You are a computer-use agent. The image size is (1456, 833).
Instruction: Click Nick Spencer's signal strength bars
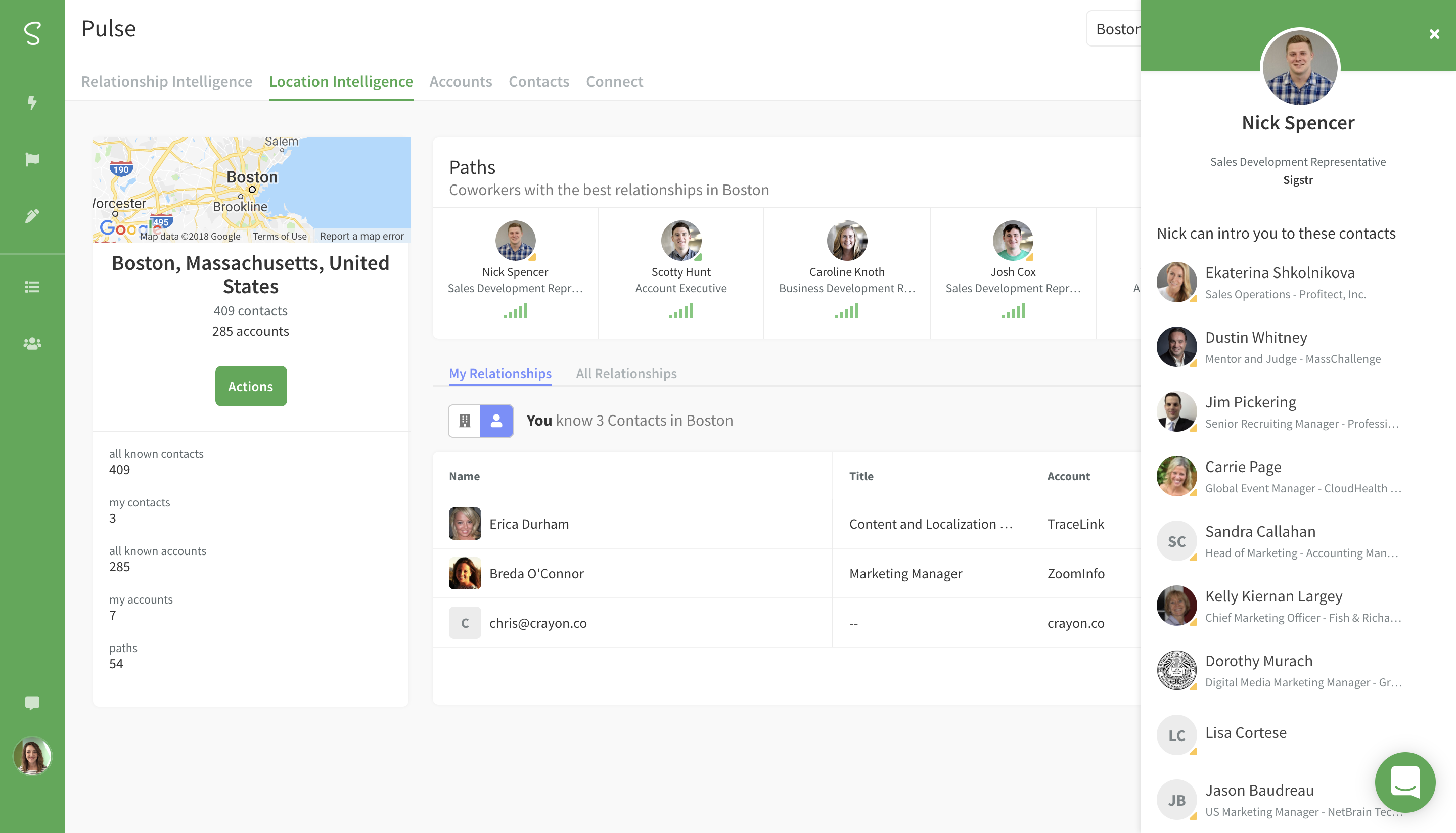[x=515, y=311]
